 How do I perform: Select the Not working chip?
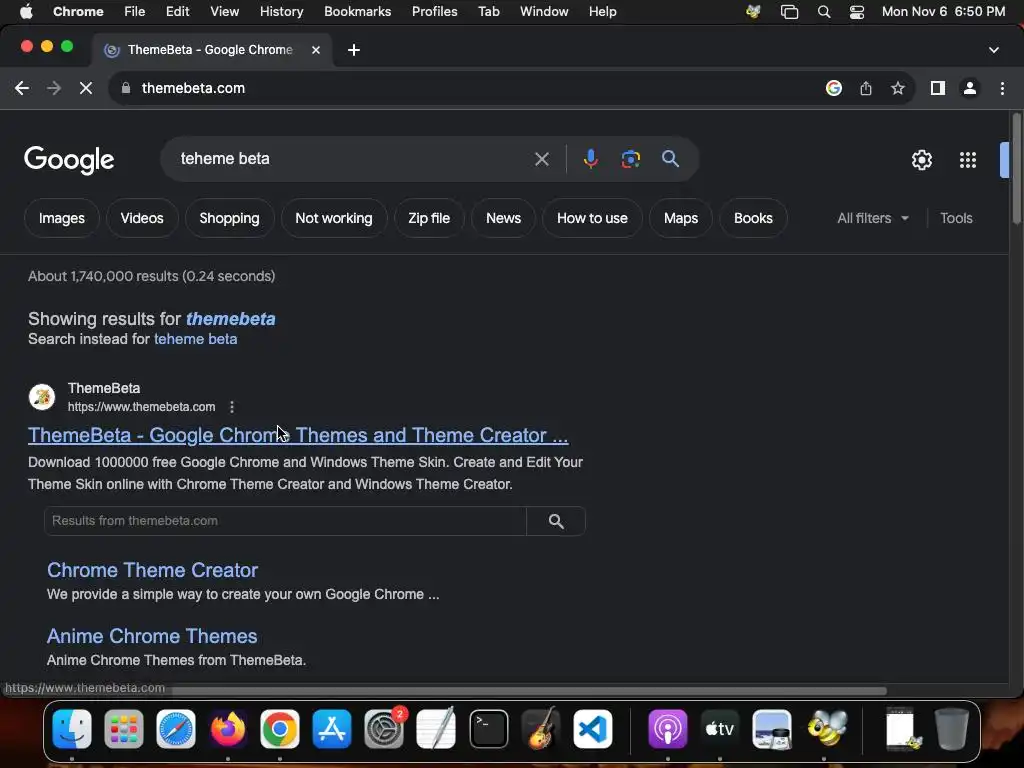click(x=334, y=218)
